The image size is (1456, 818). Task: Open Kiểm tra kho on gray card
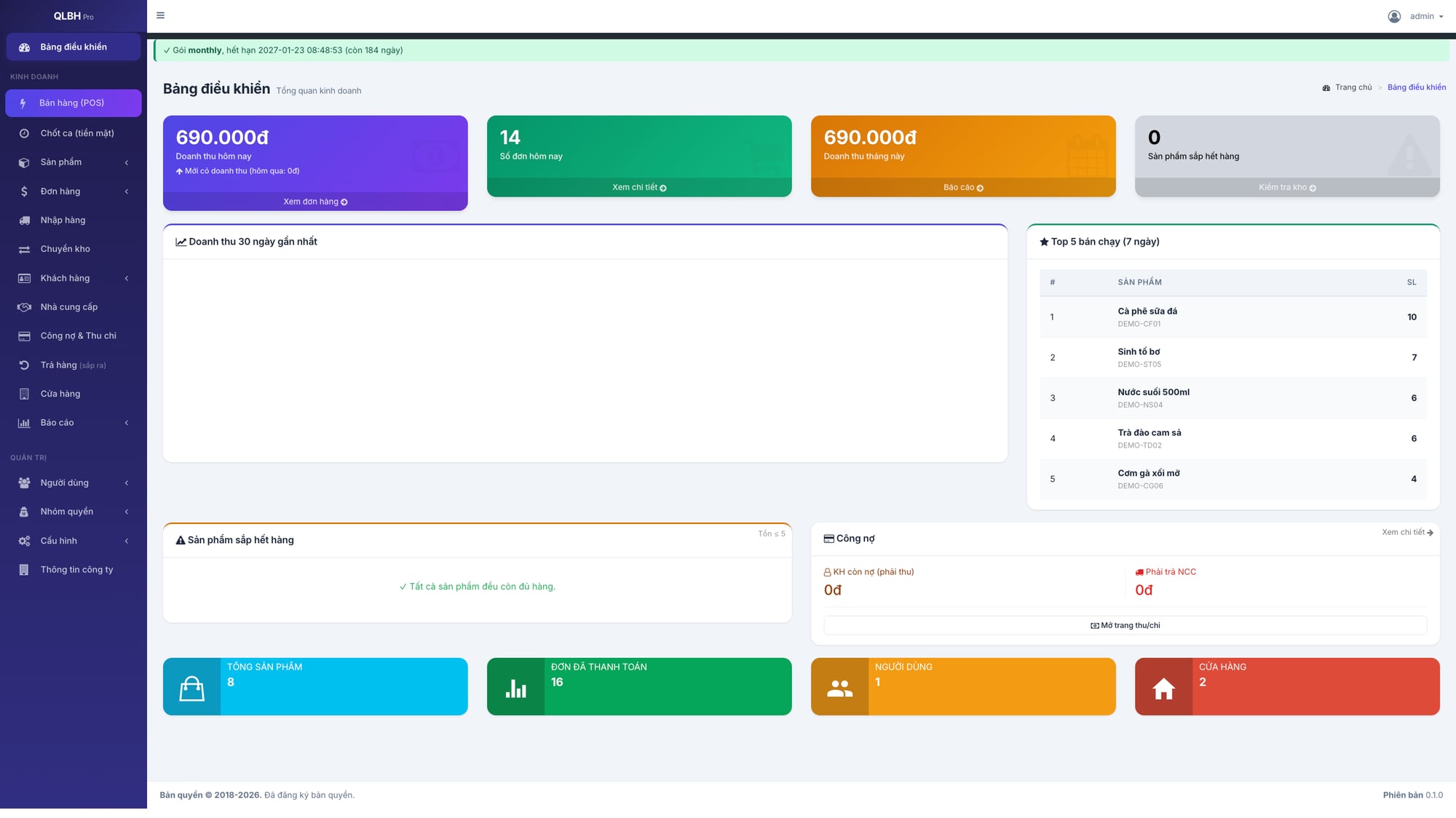tap(1287, 188)
